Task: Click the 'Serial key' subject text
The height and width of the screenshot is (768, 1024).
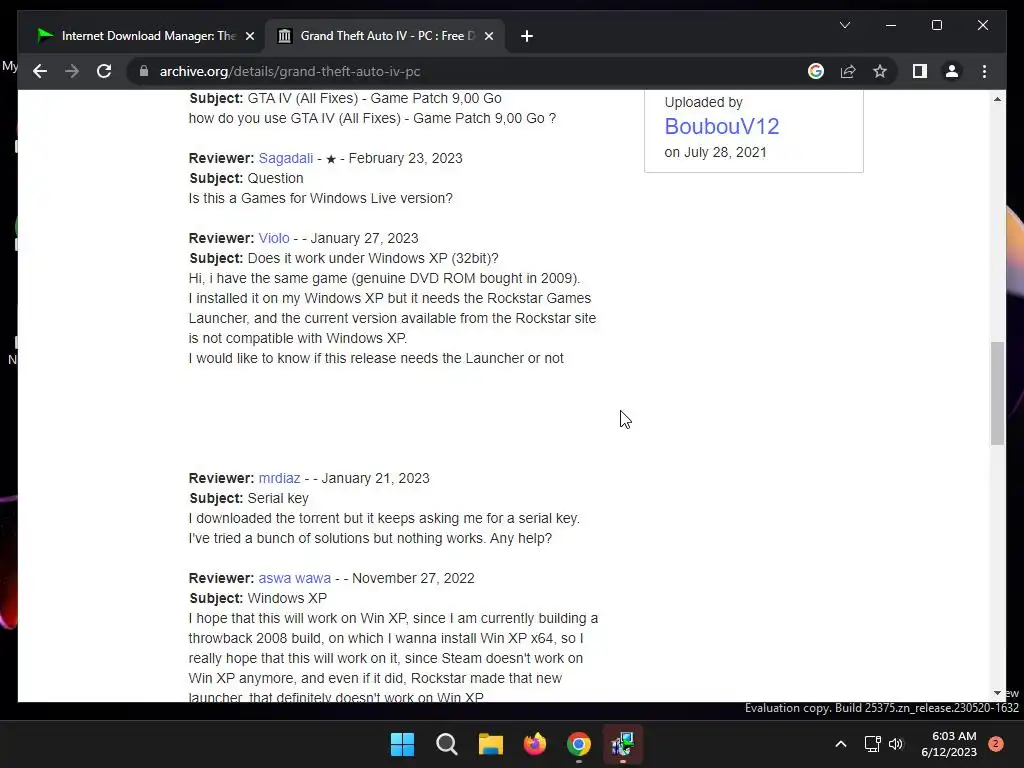Action: [x=278, y=498]
